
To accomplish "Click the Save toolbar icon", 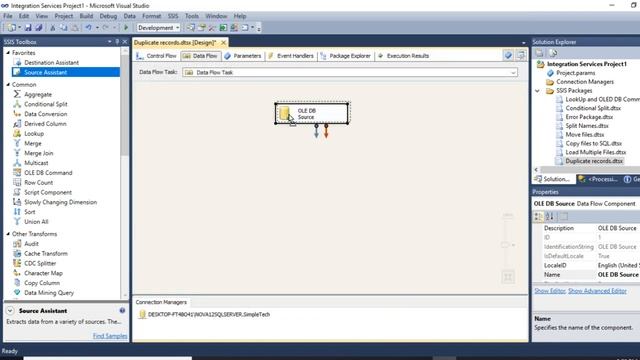I will [28, 28].
